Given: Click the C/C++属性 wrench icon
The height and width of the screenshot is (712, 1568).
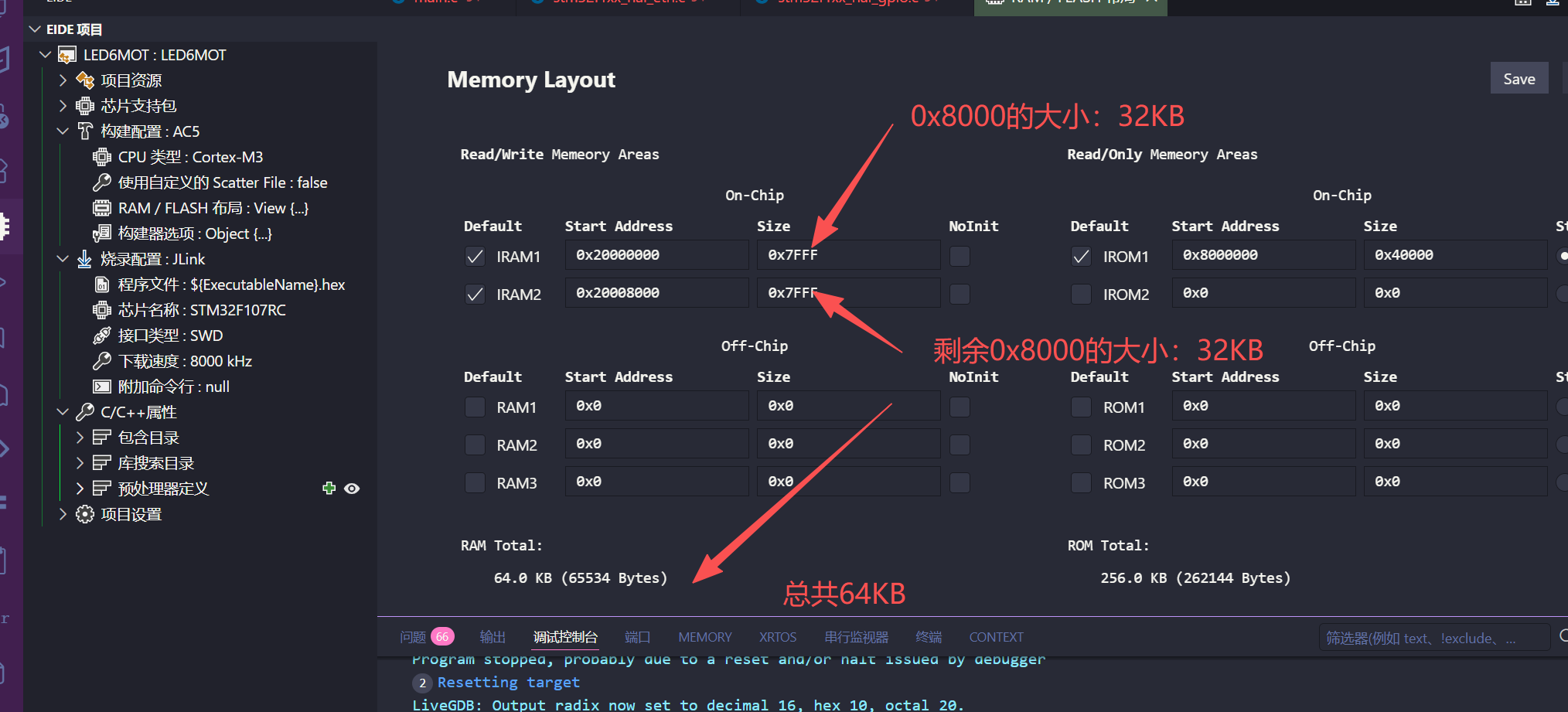Looking at the screenshot, I should [85, 412].
